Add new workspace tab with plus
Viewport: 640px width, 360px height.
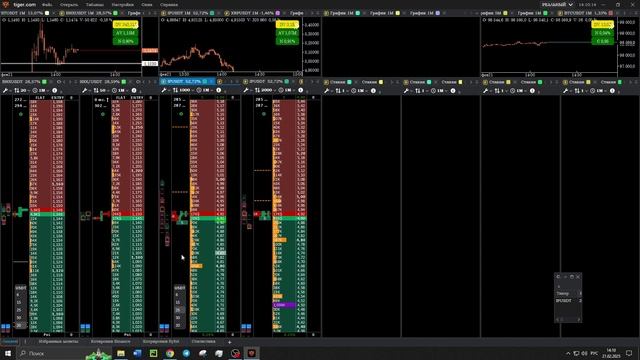click(229, 342)
